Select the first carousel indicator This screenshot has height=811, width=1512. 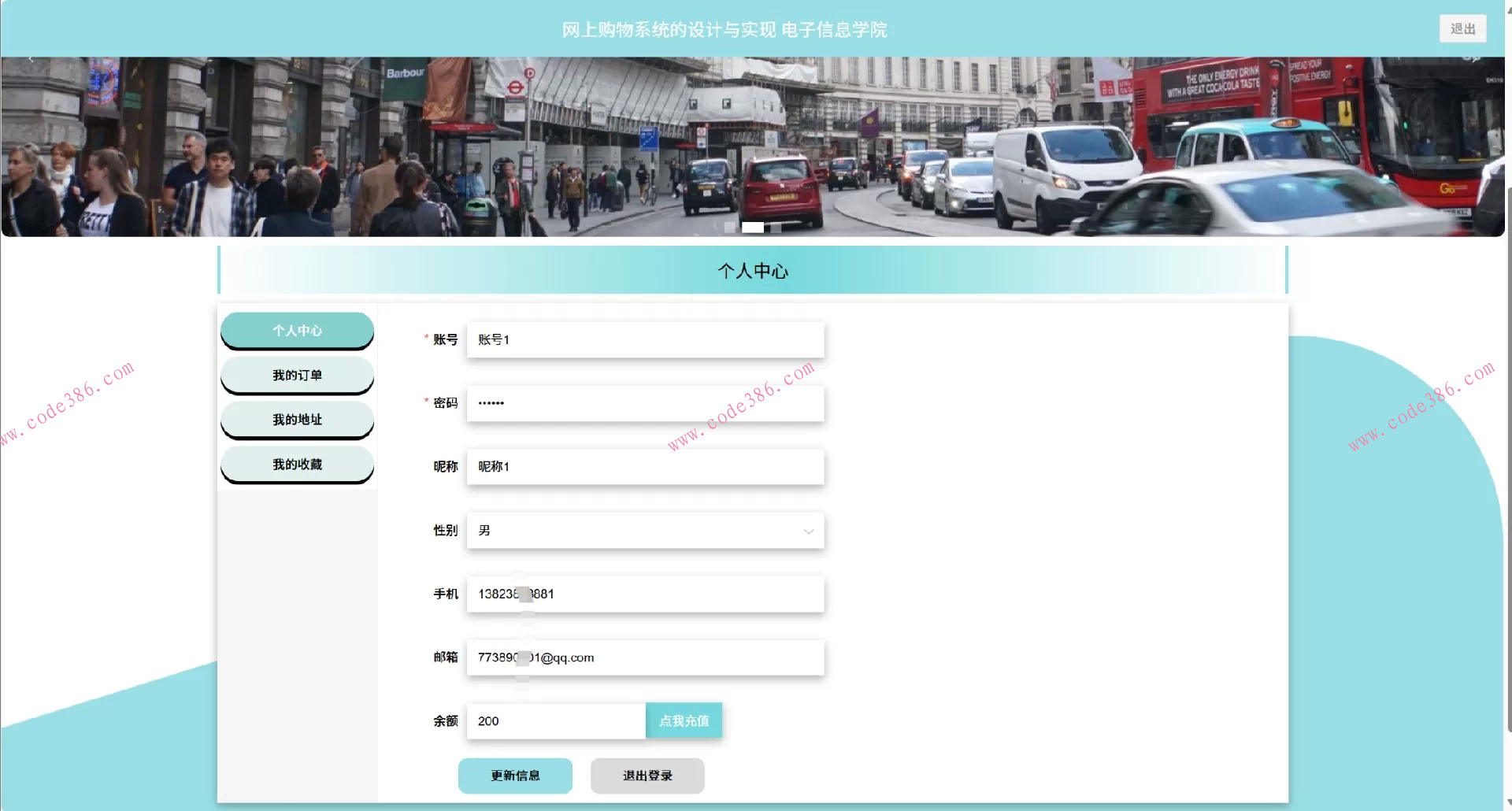[x=730, y=228]
